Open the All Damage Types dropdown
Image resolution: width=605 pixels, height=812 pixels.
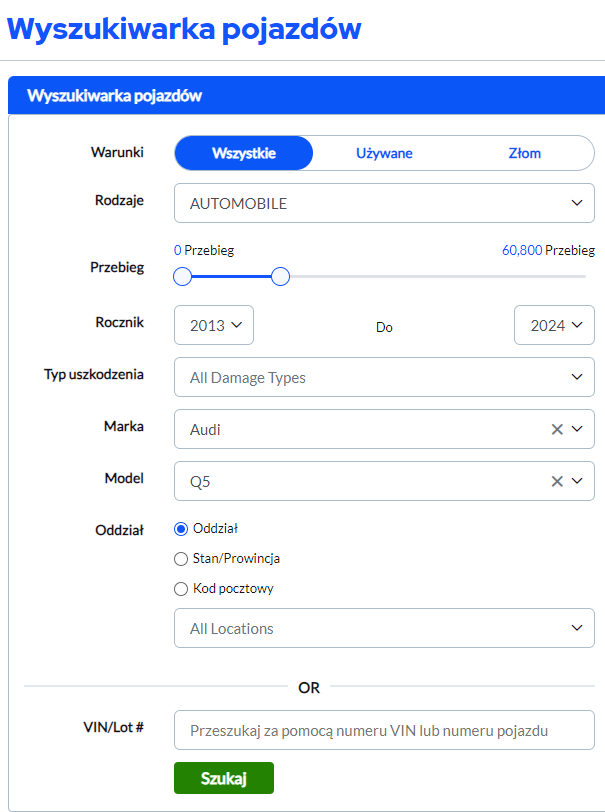tap(384, 377)
